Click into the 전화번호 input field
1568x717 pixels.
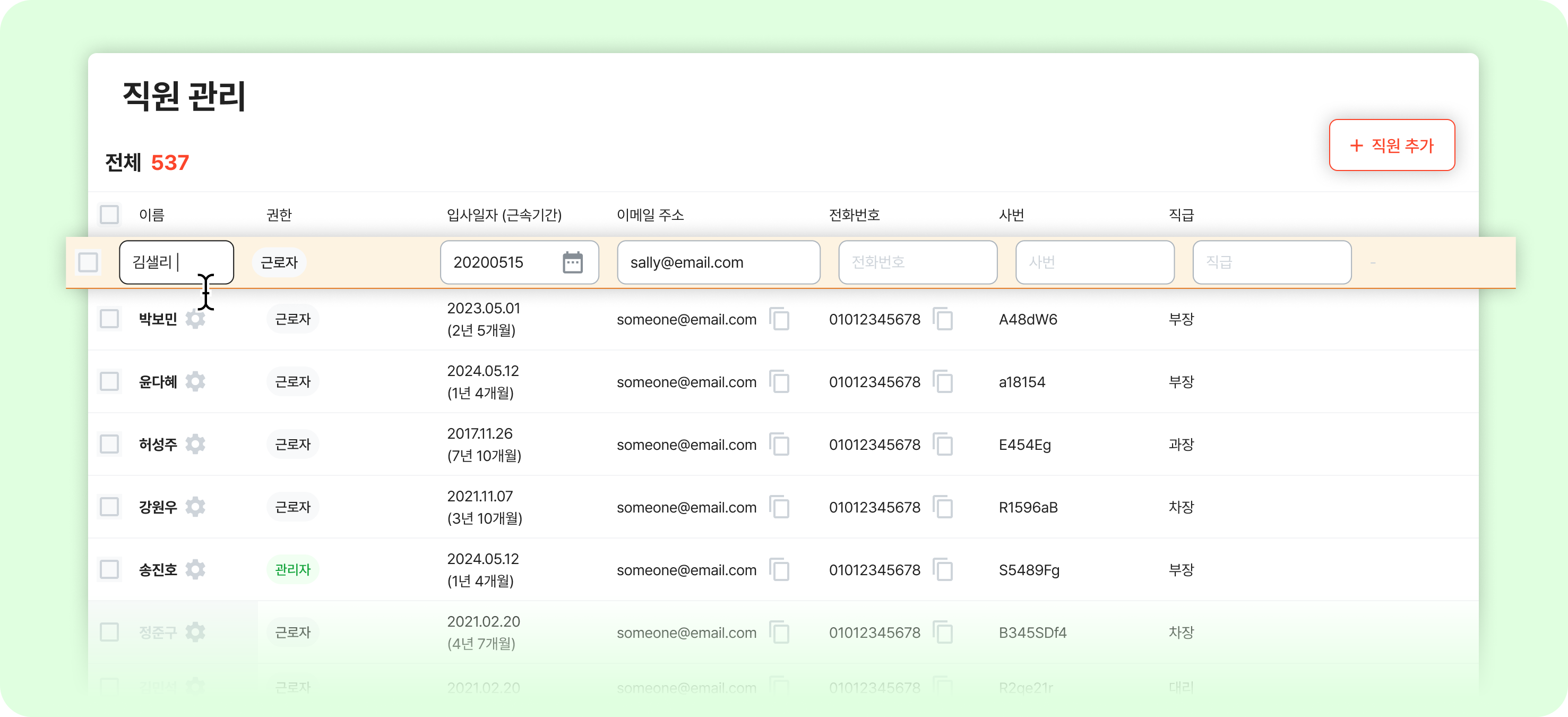(x=917, y=262)
